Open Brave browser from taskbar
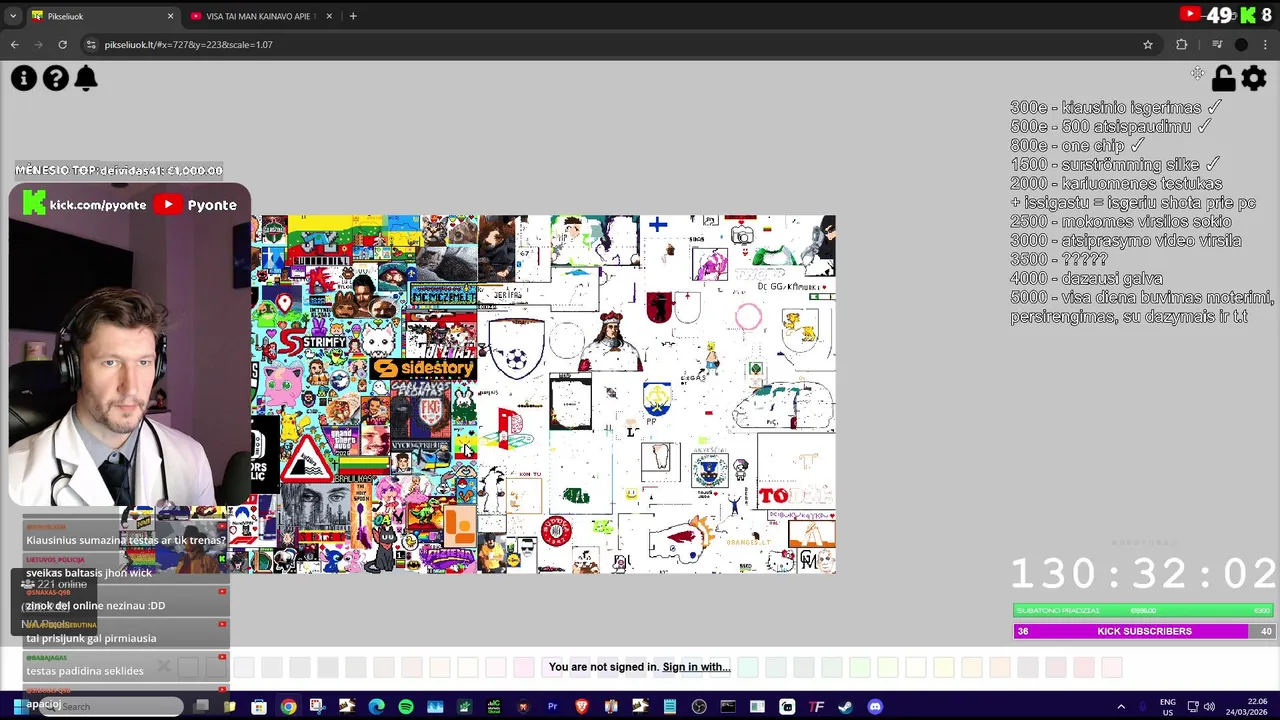The width and height of the screenshot is (1280, 720). pos(581,707)
